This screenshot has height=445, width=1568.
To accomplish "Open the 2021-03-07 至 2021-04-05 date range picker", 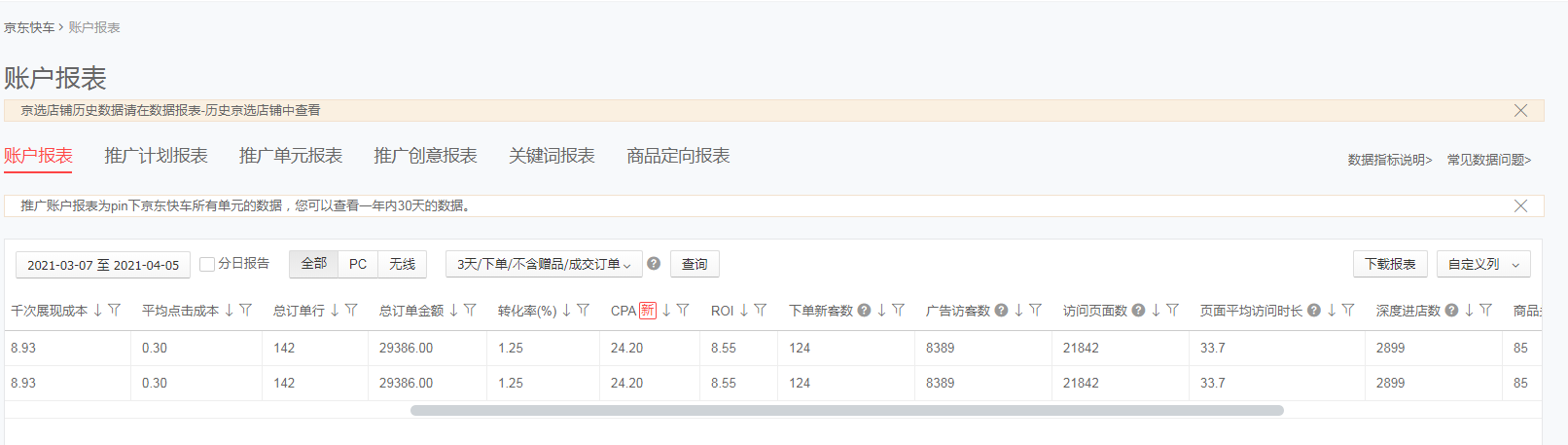I will pos(103,265).
